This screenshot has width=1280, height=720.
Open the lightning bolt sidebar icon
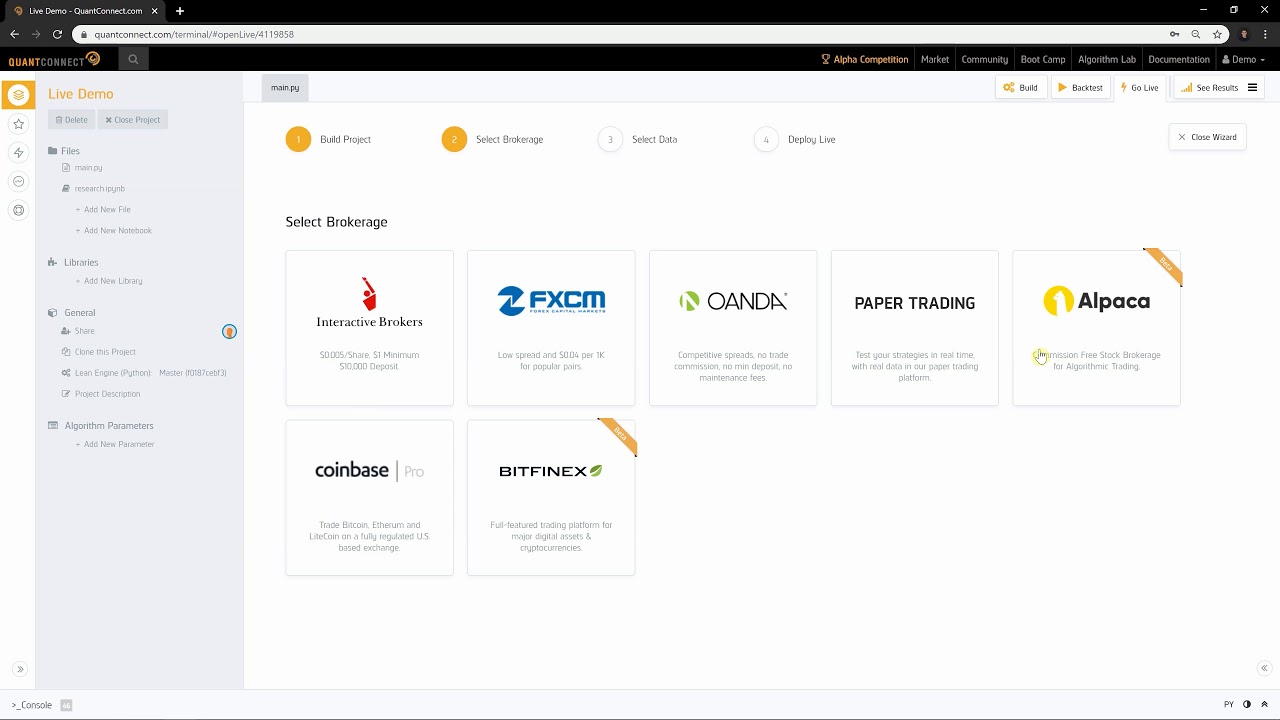point(18,153)
